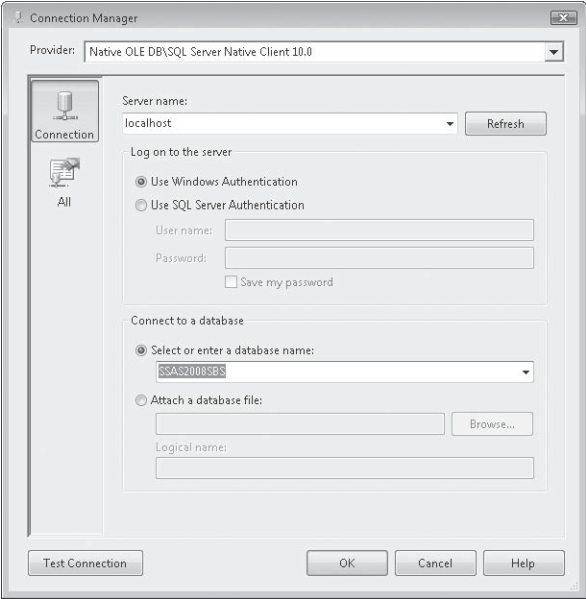Click the Attach database file path field

point(300,424)
